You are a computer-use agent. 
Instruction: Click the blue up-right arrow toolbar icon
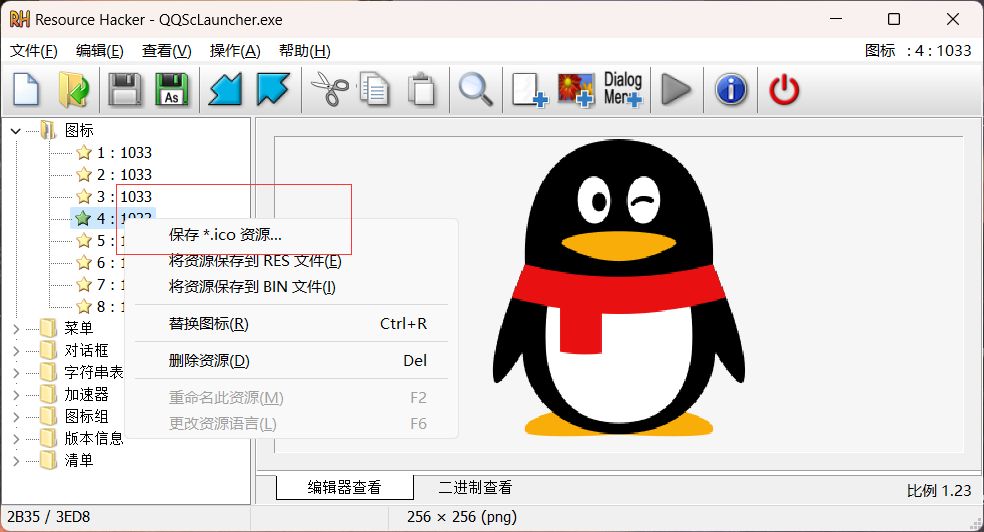point(273,90)
